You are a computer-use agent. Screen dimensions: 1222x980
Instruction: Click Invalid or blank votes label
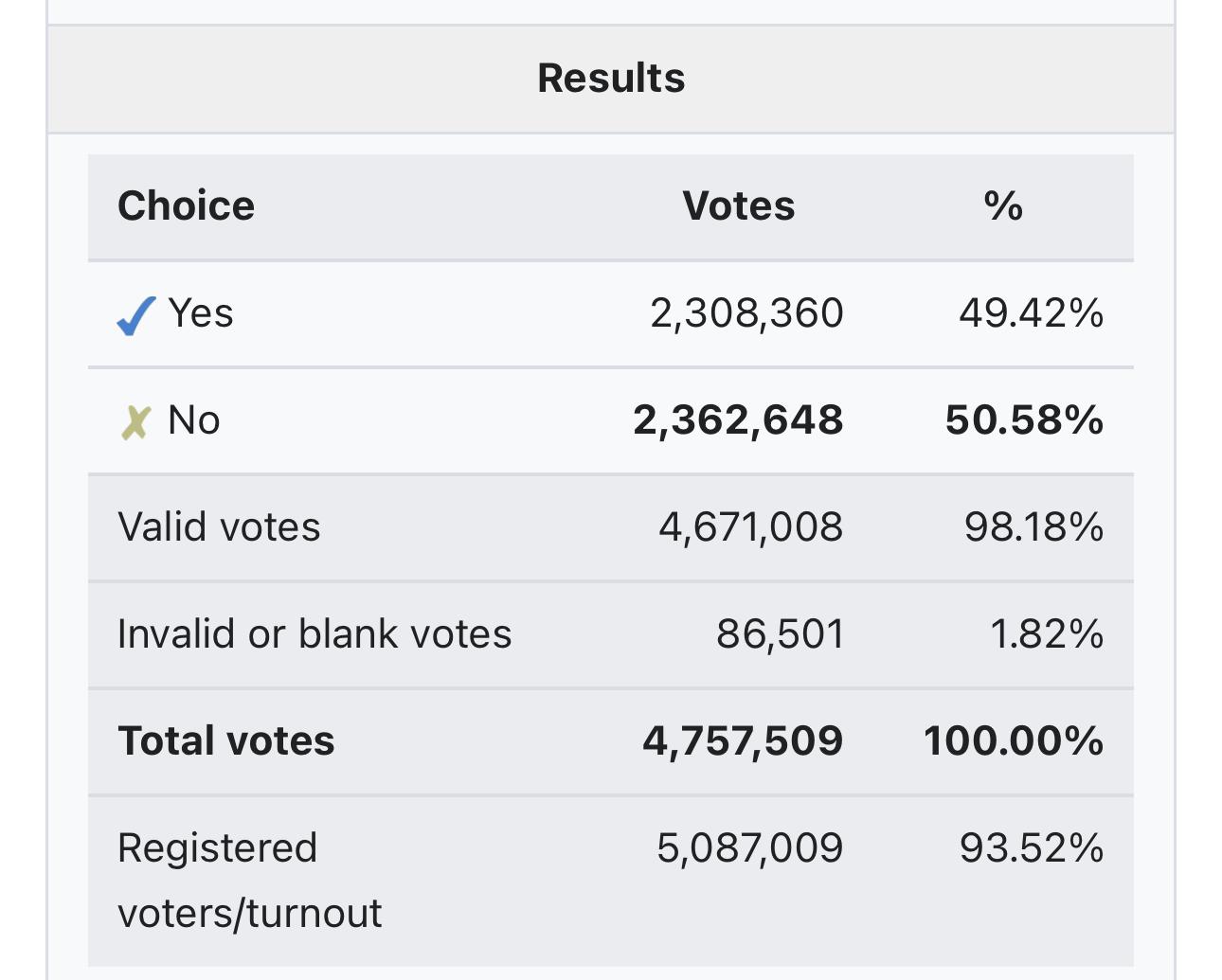314,634
